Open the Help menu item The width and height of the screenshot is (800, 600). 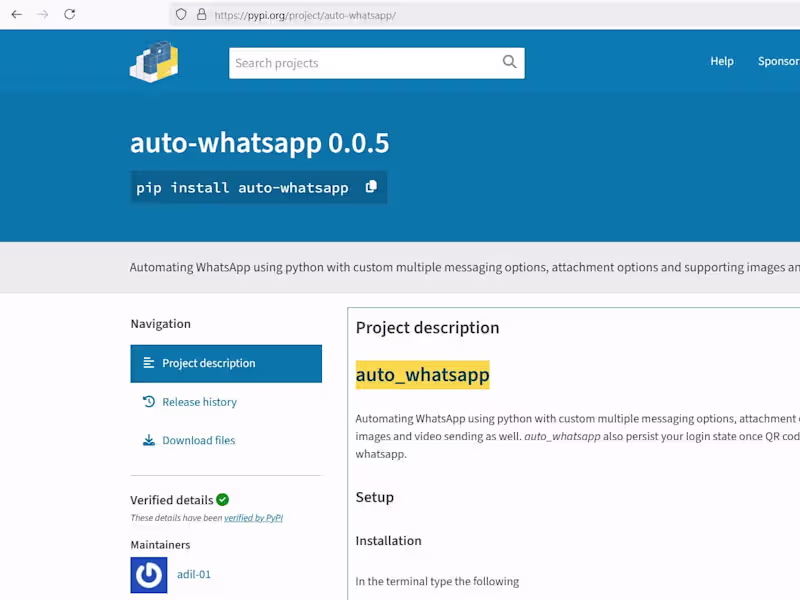pos(722,61)
